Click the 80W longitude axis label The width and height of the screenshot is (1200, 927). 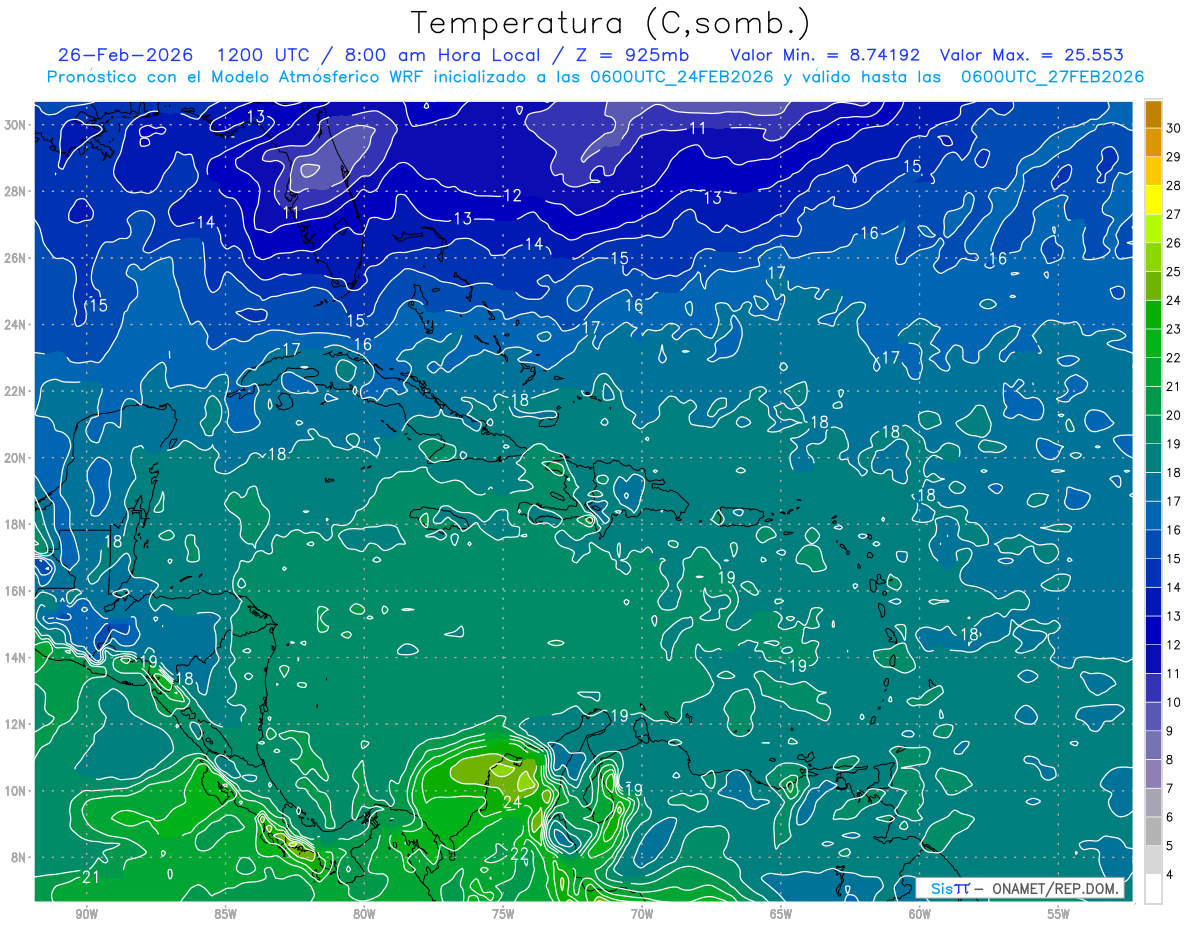pos(364,914)
